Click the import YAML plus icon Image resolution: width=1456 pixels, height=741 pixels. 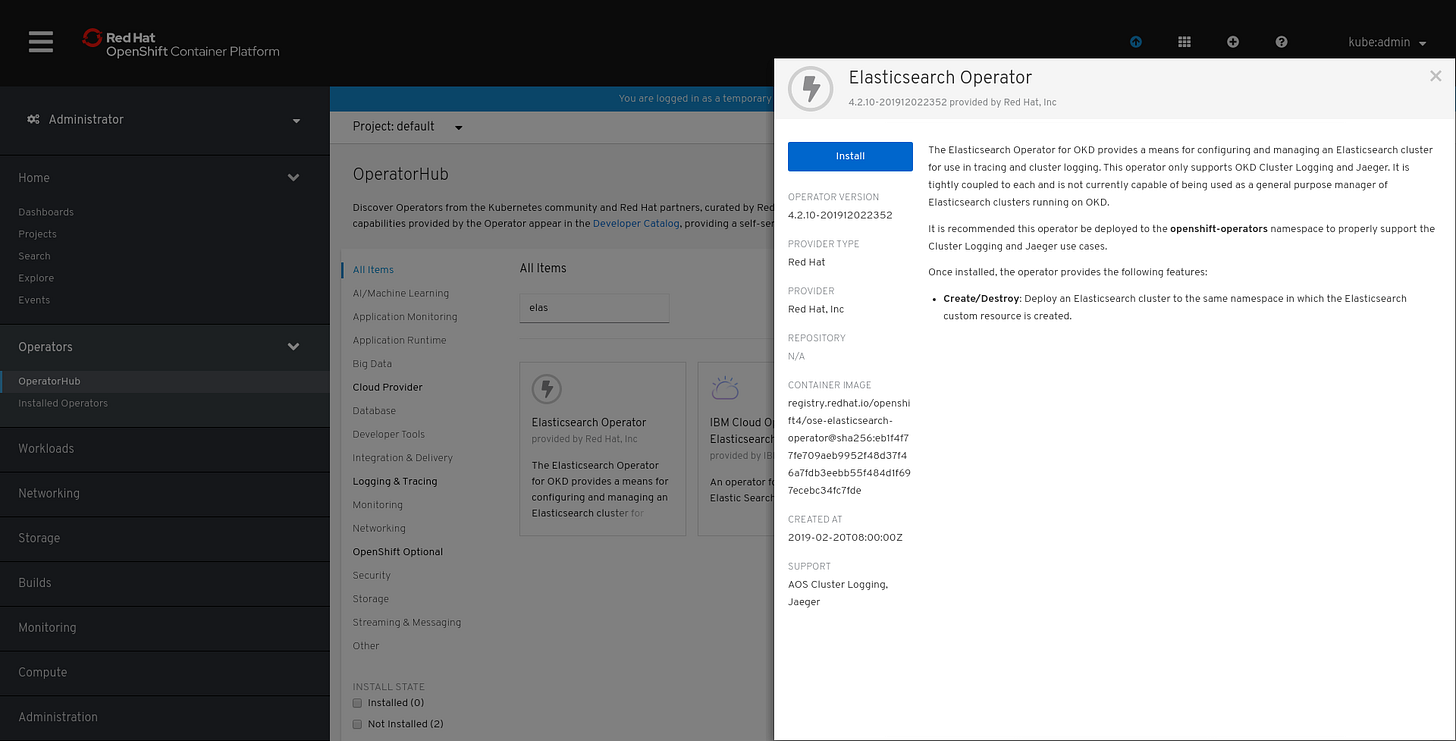pos(1232,42)
